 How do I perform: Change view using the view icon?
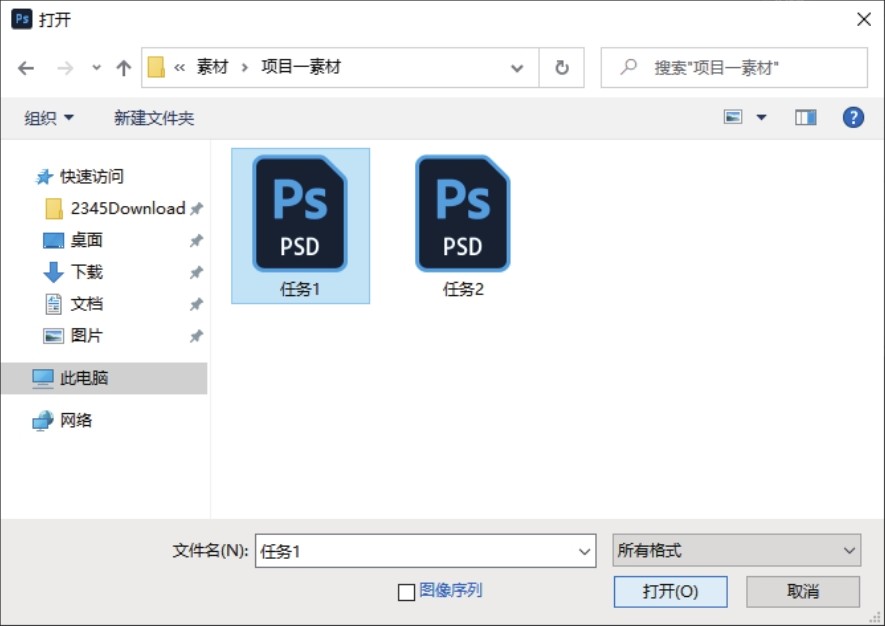coord(733,117)
